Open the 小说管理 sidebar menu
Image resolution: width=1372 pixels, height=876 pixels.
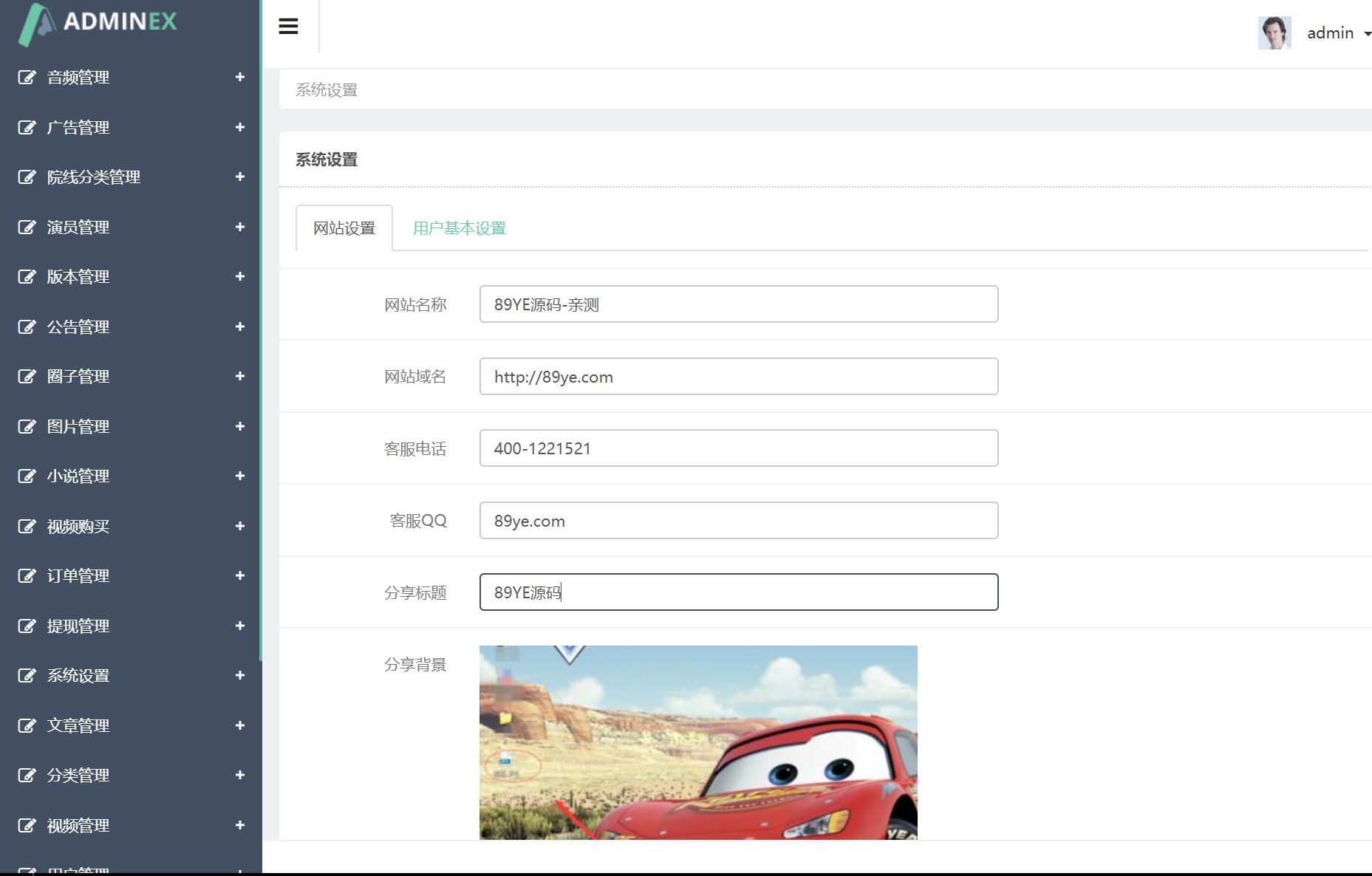129,476
